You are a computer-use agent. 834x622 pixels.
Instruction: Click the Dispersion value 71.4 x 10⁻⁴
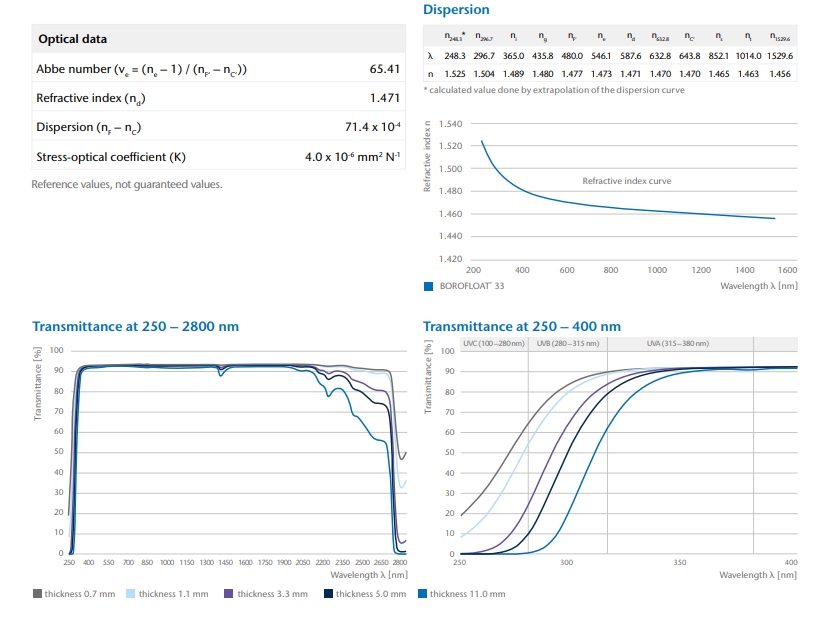pyautogui.click(x=372, y=127)
